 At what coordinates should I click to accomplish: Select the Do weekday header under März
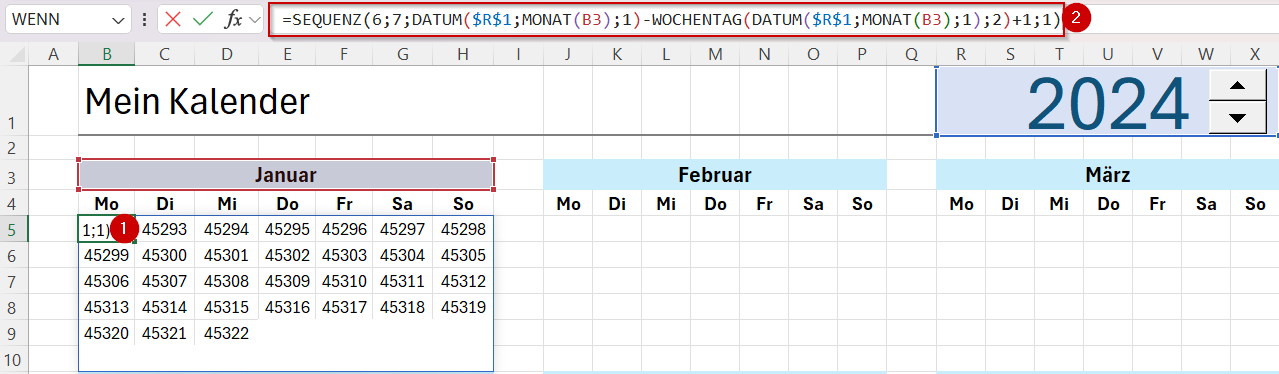pyautogui.click(x=1108, y=204)
